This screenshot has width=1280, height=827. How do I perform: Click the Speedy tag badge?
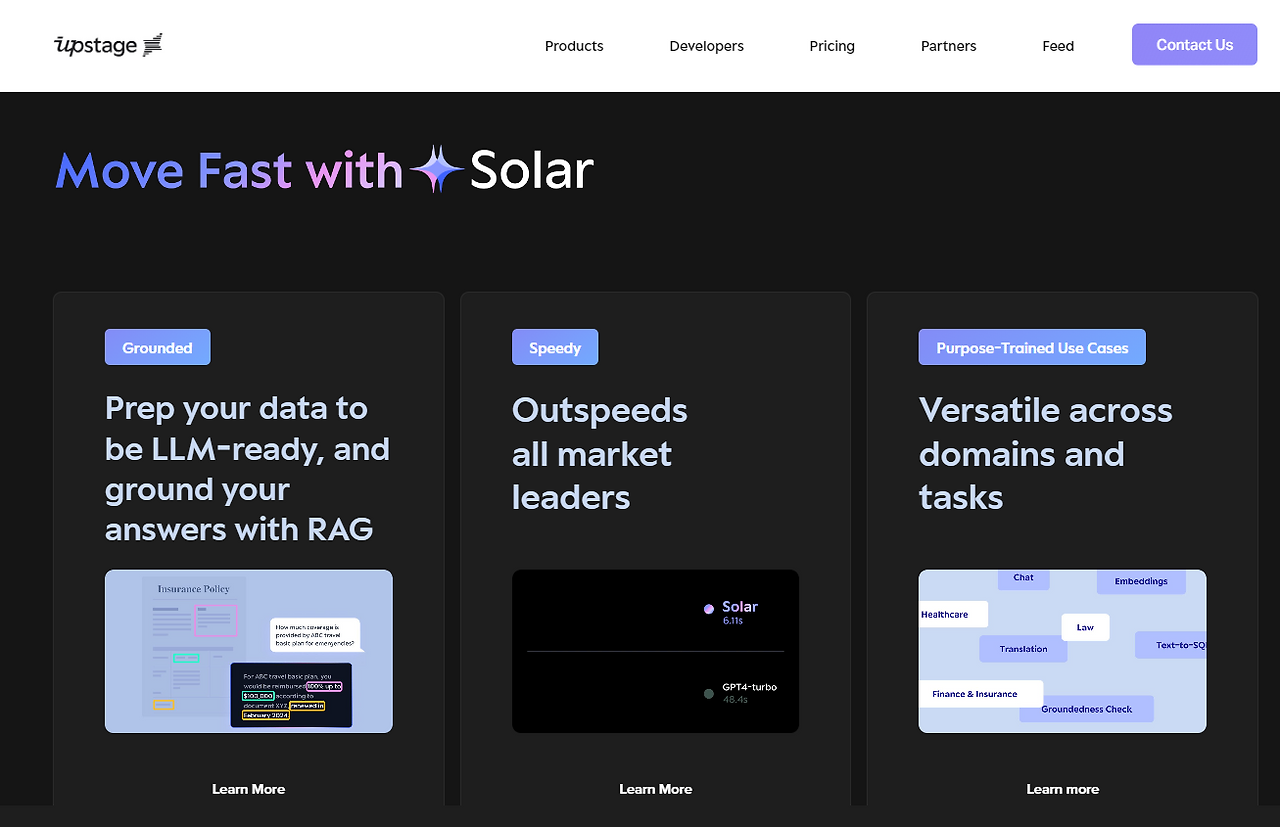[x=555, y=347]
